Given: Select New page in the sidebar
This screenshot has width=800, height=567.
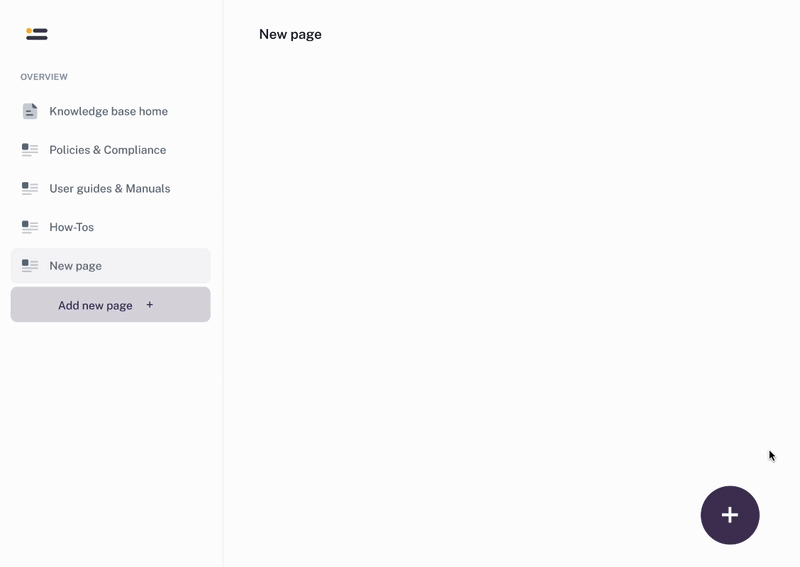Looking at the screenshot, I should point(75,266).
